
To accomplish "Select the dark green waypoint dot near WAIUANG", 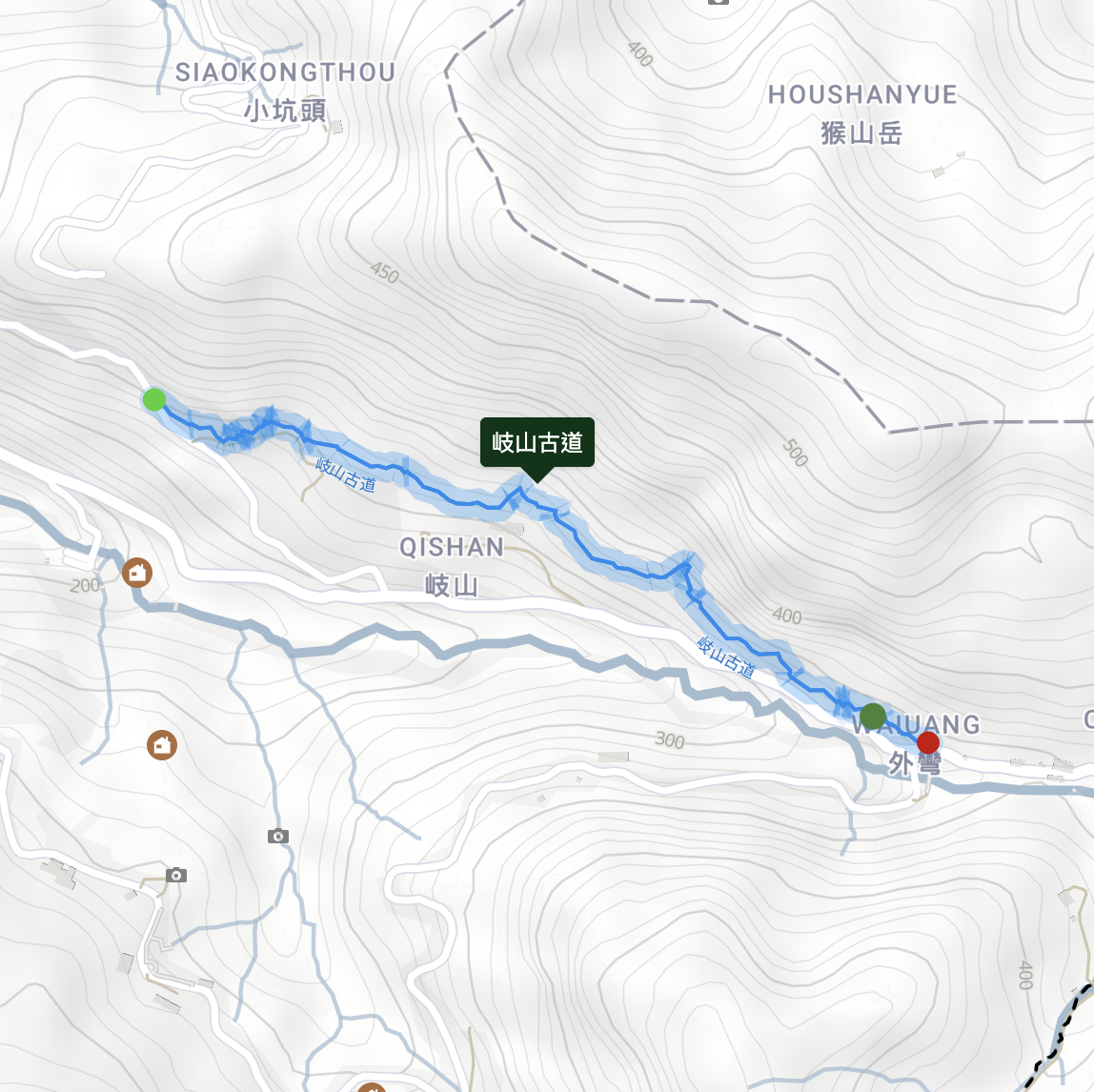I will [873, 716].
